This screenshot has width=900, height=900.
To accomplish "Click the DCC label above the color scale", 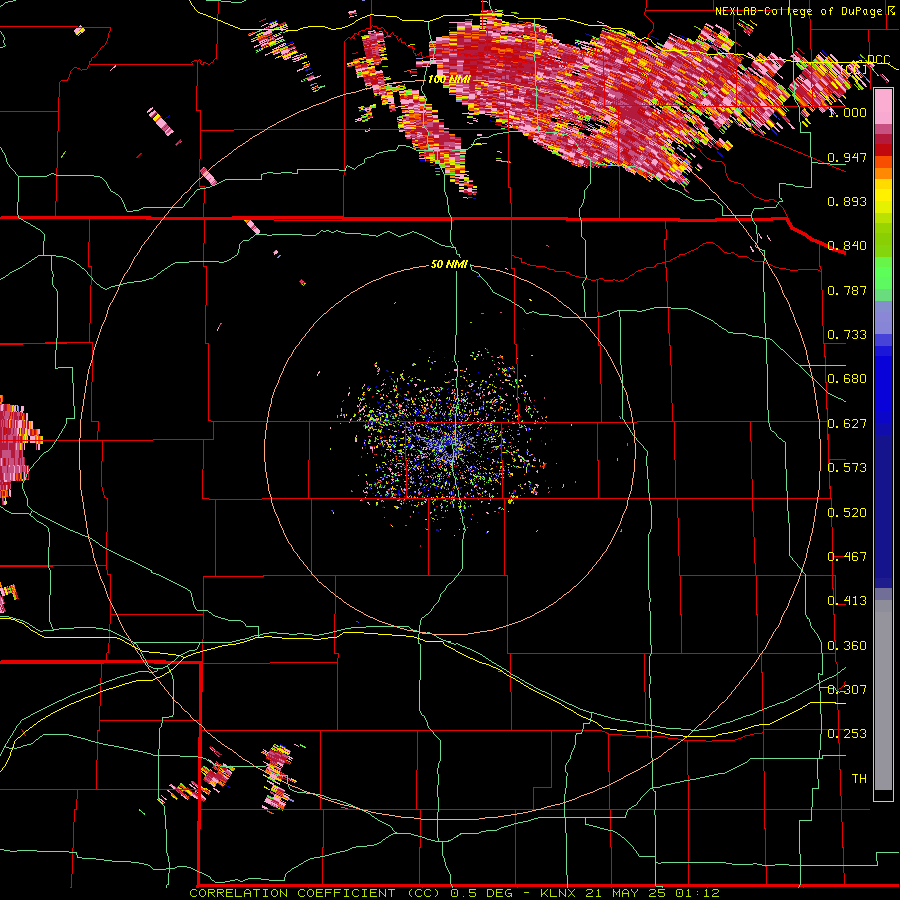I will click(878, 59).
